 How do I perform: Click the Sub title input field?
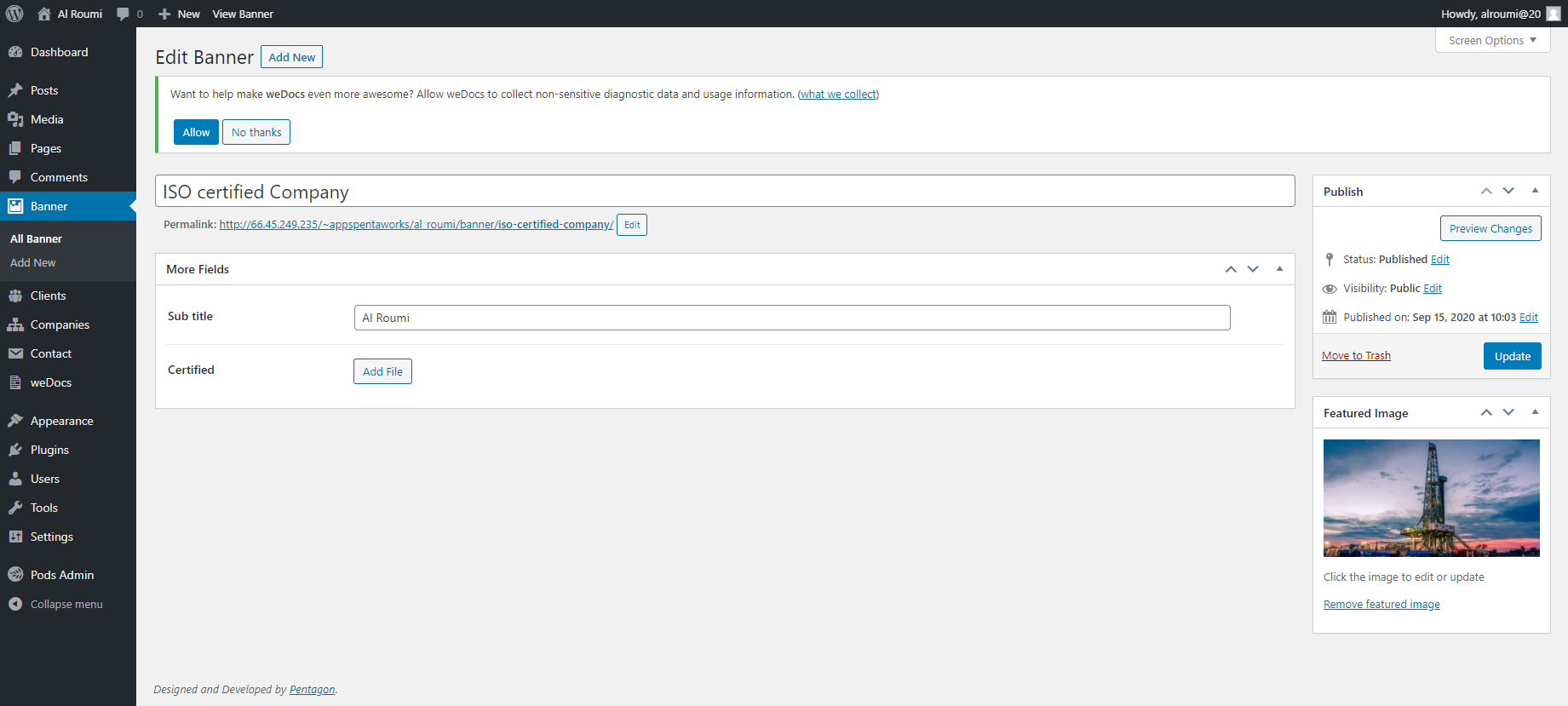coord(792,318)
